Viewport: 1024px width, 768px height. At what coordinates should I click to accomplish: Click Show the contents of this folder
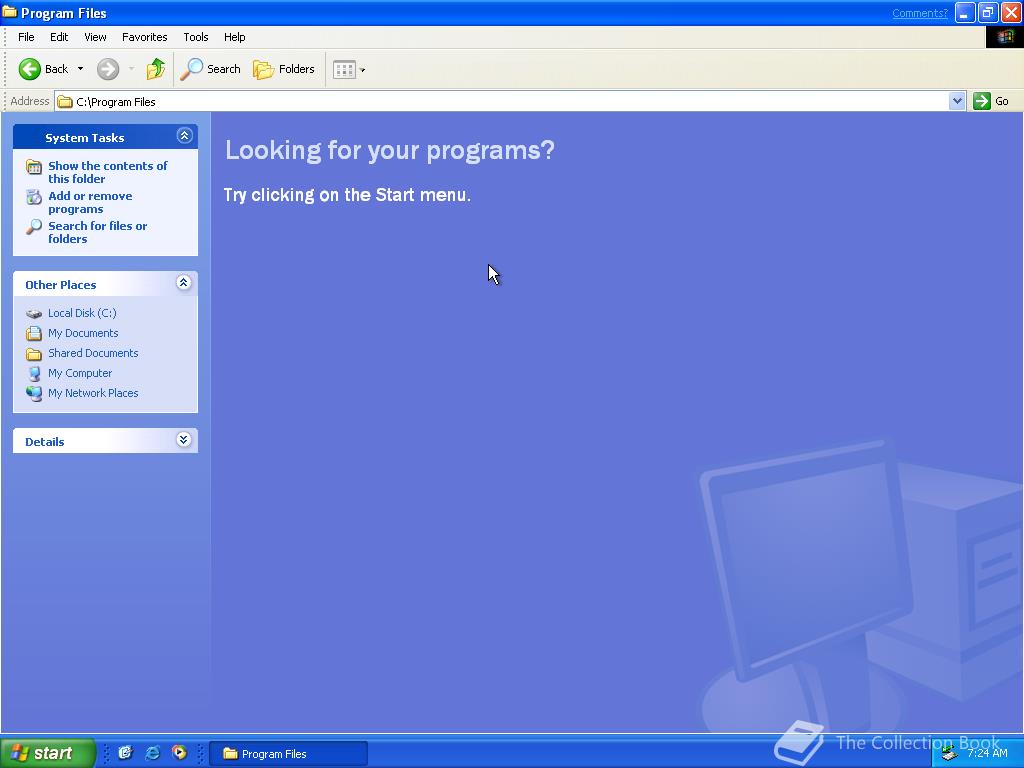pyautogui.click(x=108, y=172)
